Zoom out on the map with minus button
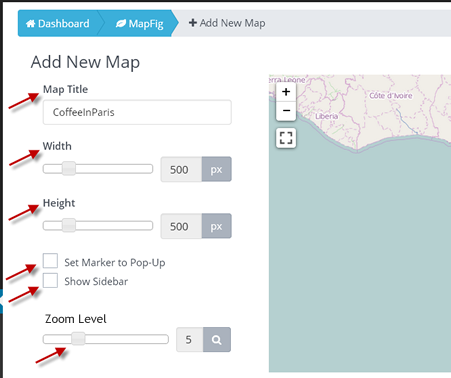 click(x=286, y=111)
